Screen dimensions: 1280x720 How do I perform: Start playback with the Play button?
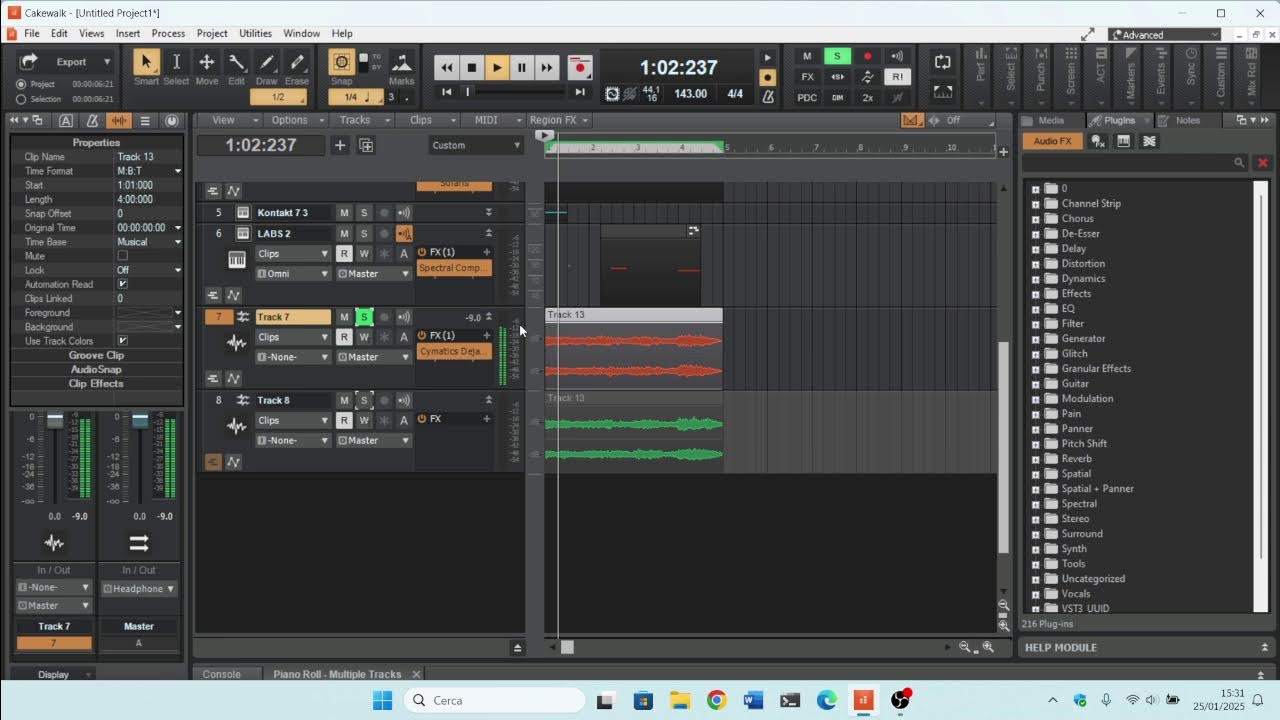pyautogui.click(x=497, y=68)
